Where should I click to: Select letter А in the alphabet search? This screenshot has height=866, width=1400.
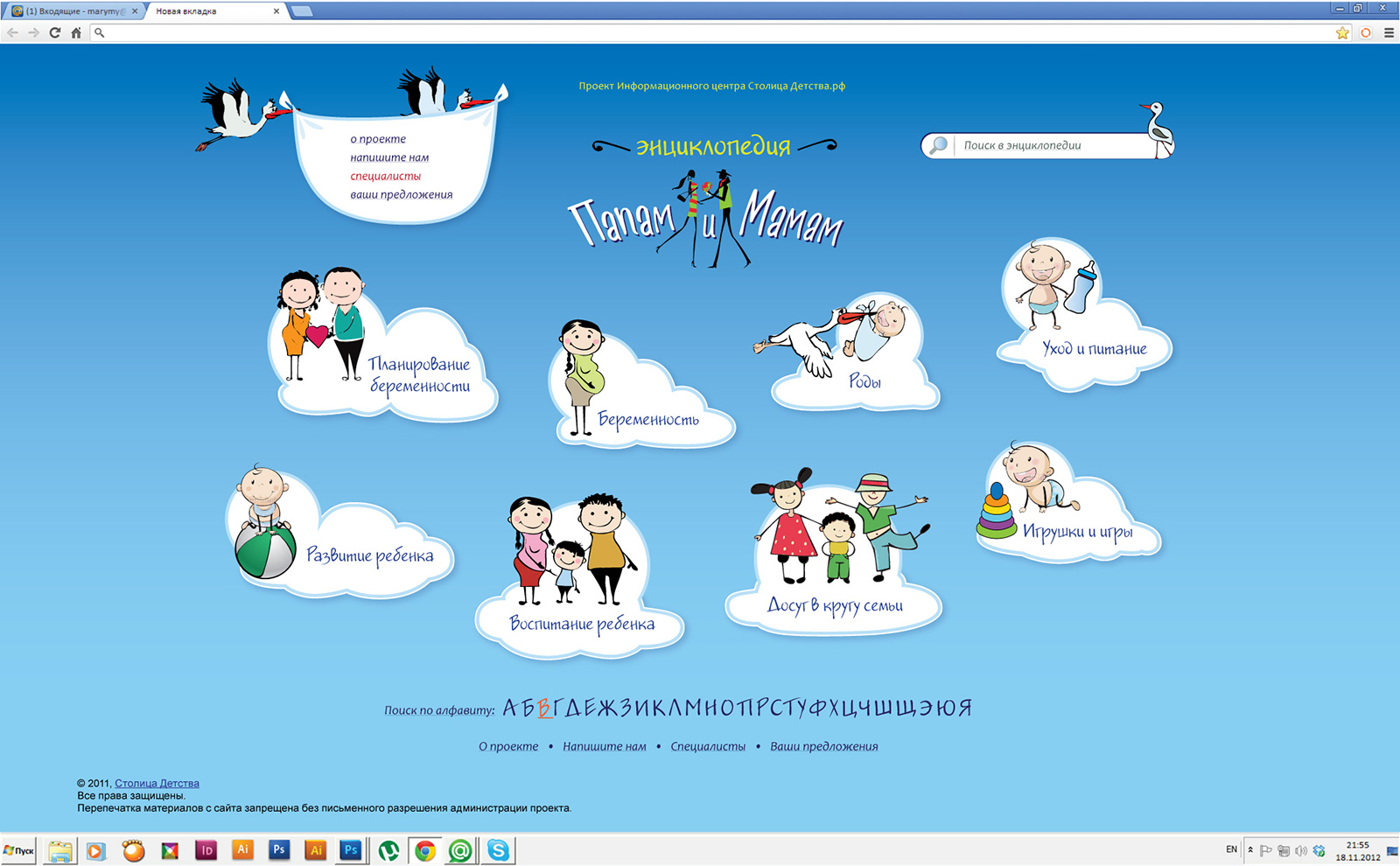tap(510, 709)
